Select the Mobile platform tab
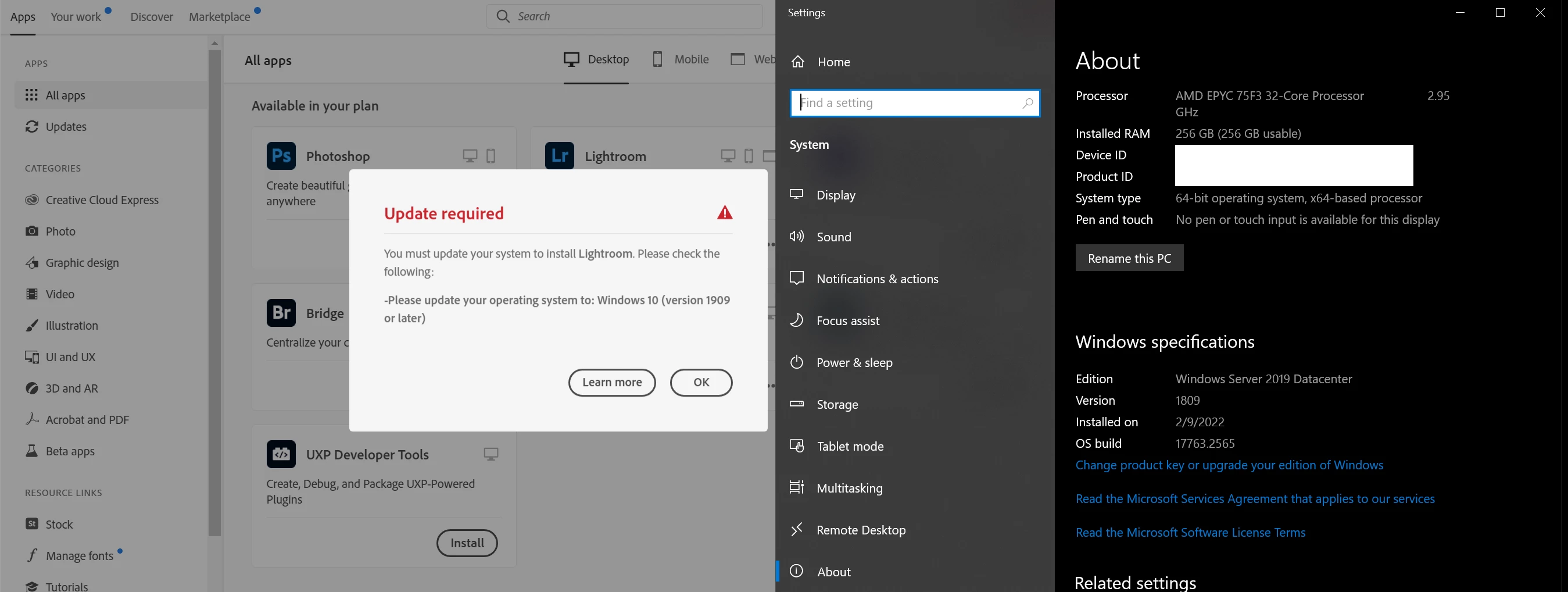 tap(681, 59)
